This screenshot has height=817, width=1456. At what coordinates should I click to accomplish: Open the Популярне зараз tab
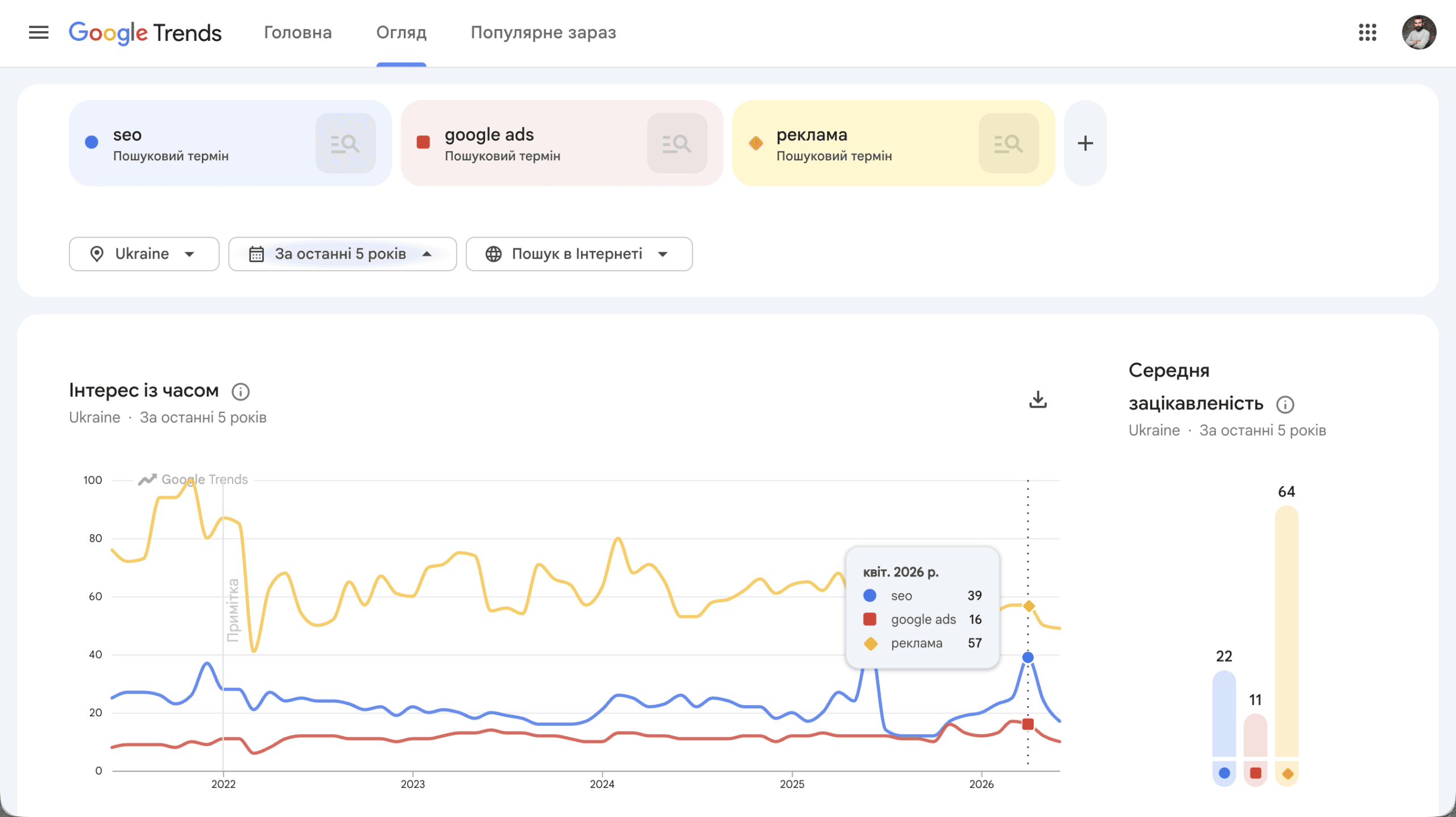tap(543, 32)
